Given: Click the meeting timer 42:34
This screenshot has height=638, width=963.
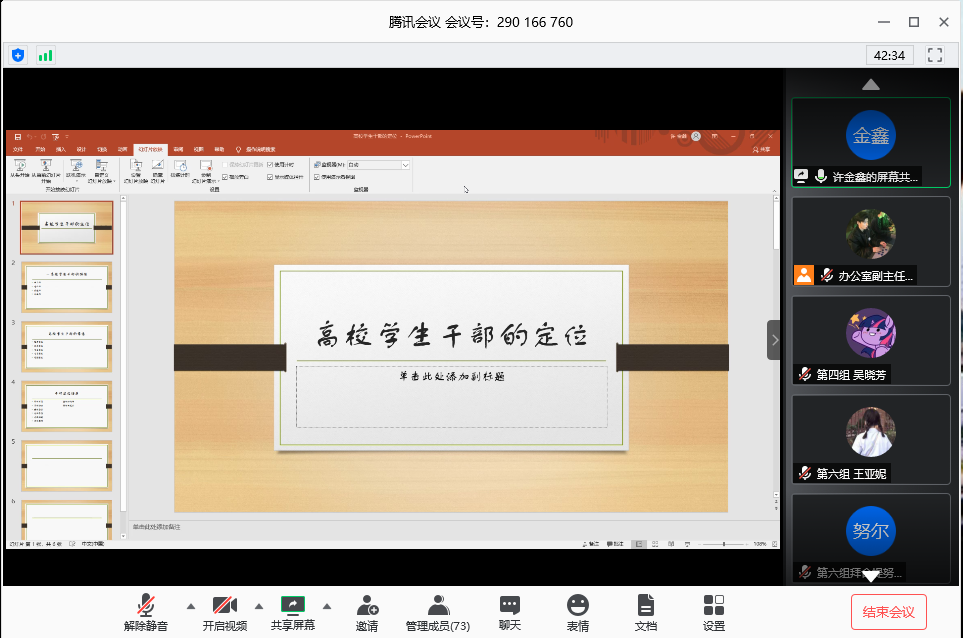Looking at the screenshot, I should tap(889, 55).
